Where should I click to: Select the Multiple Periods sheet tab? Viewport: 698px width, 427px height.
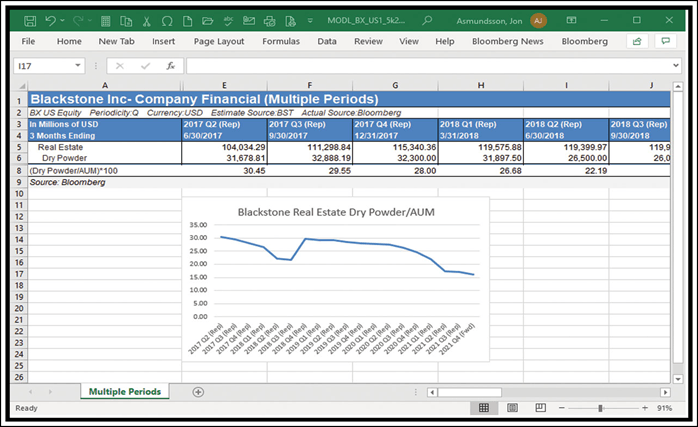[127, 391]
